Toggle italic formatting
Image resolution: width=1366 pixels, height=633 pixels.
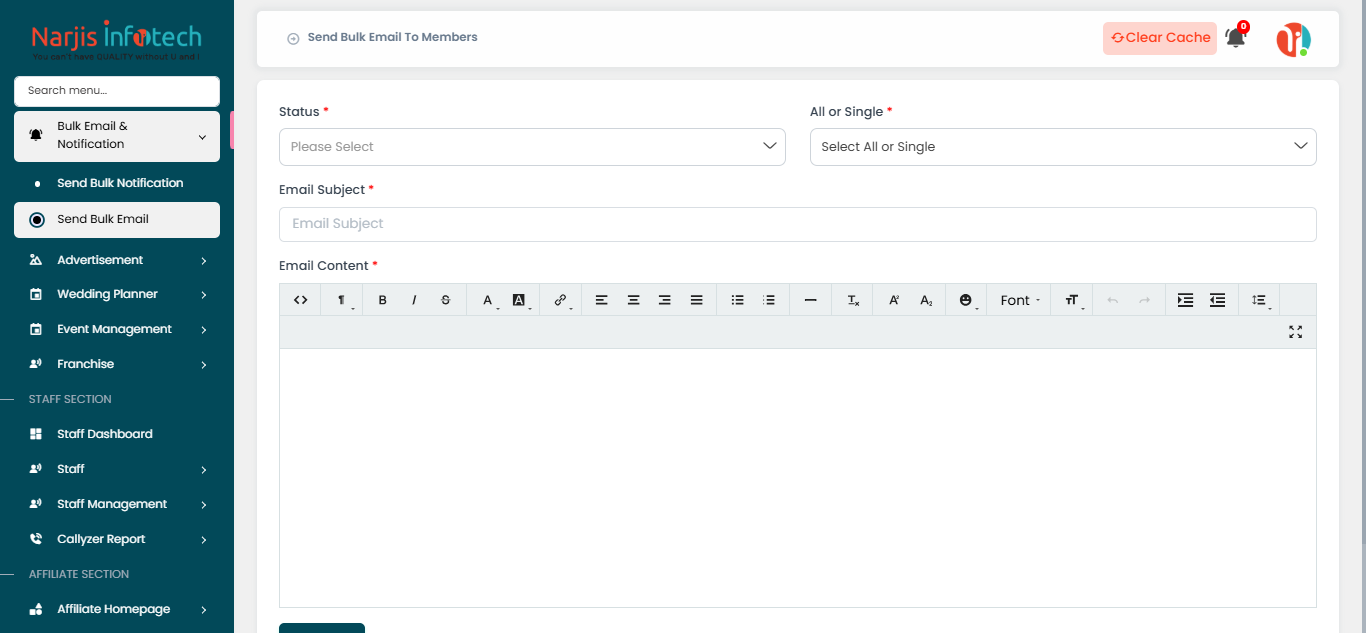pos(414,300)
